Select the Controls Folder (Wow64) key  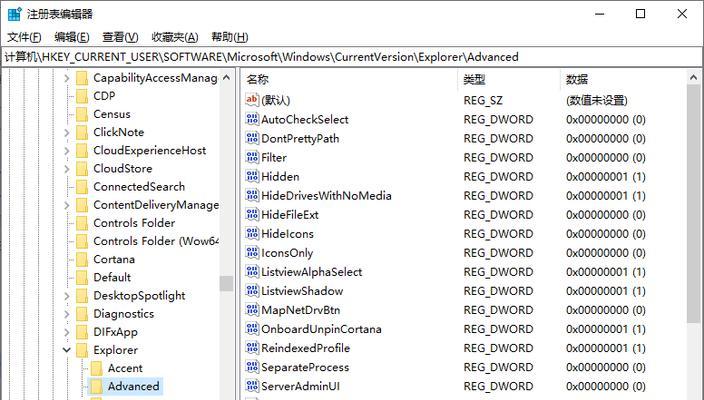tap(156, 241)
